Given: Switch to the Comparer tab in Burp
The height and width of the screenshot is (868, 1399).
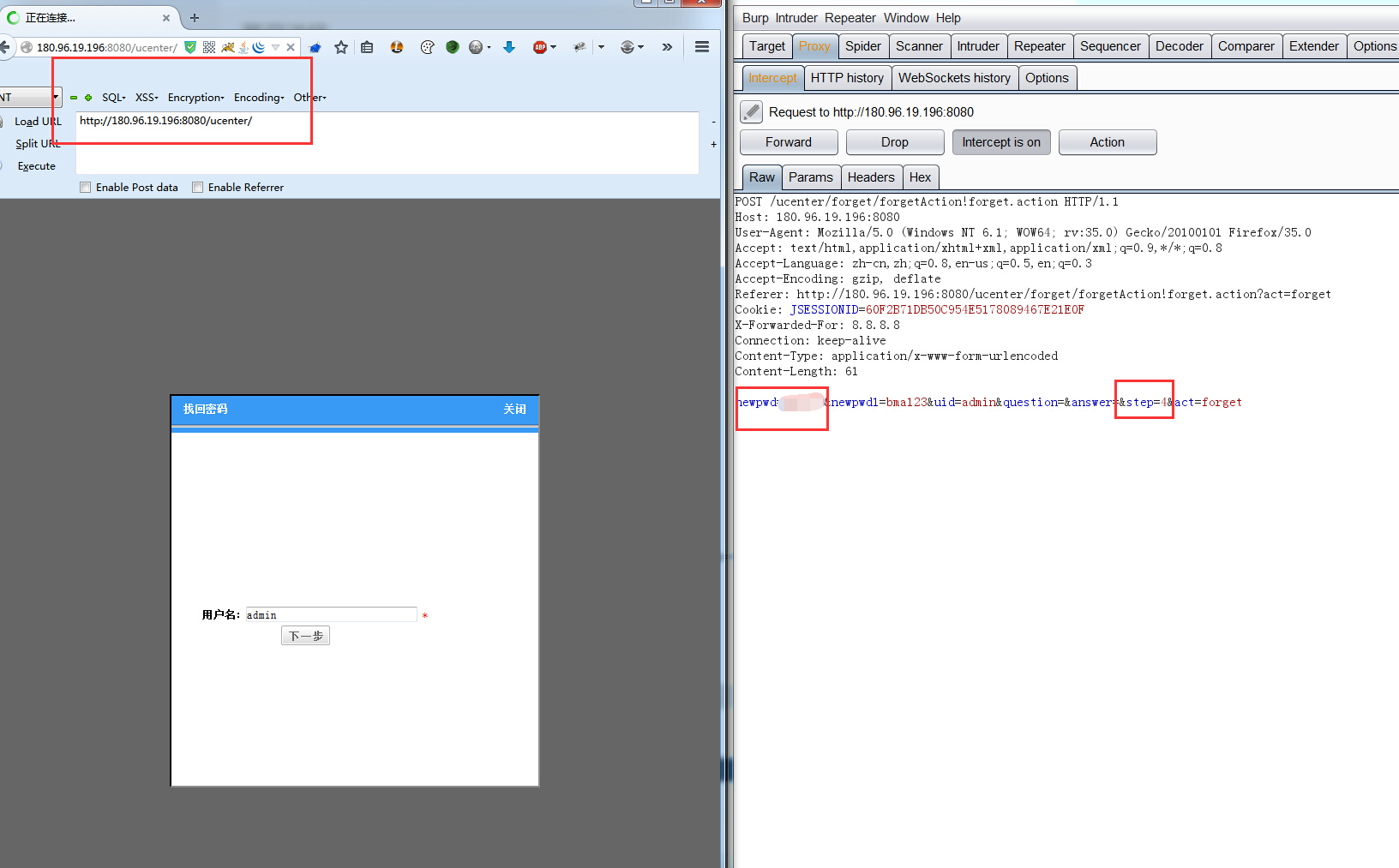Looking at the screenshot, I should click(x=1246, y=46).
